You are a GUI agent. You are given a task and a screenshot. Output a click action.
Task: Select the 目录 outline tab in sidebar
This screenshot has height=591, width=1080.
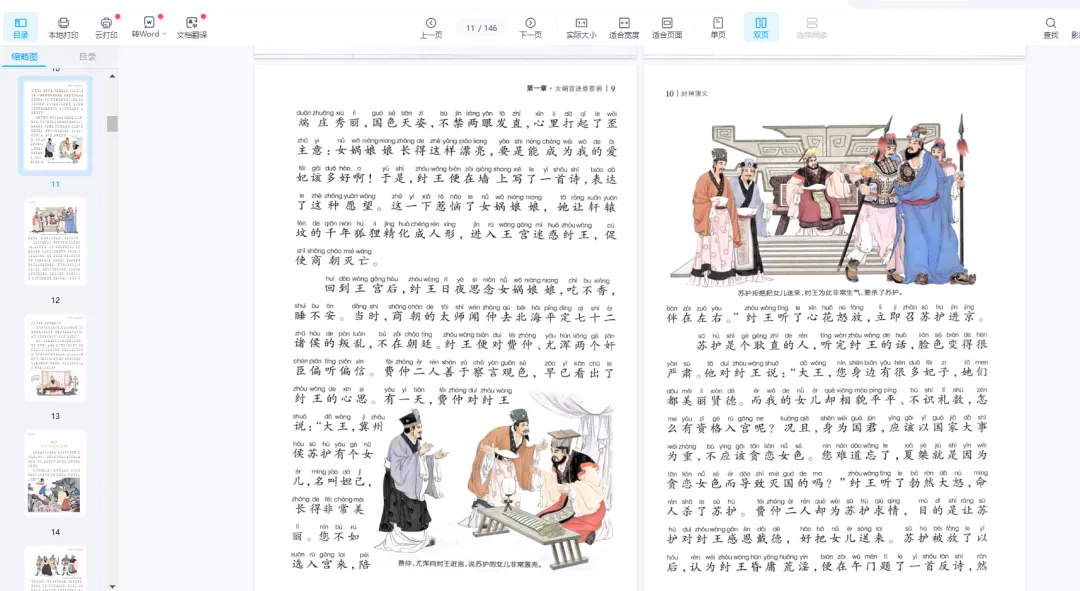coord(87,56)
